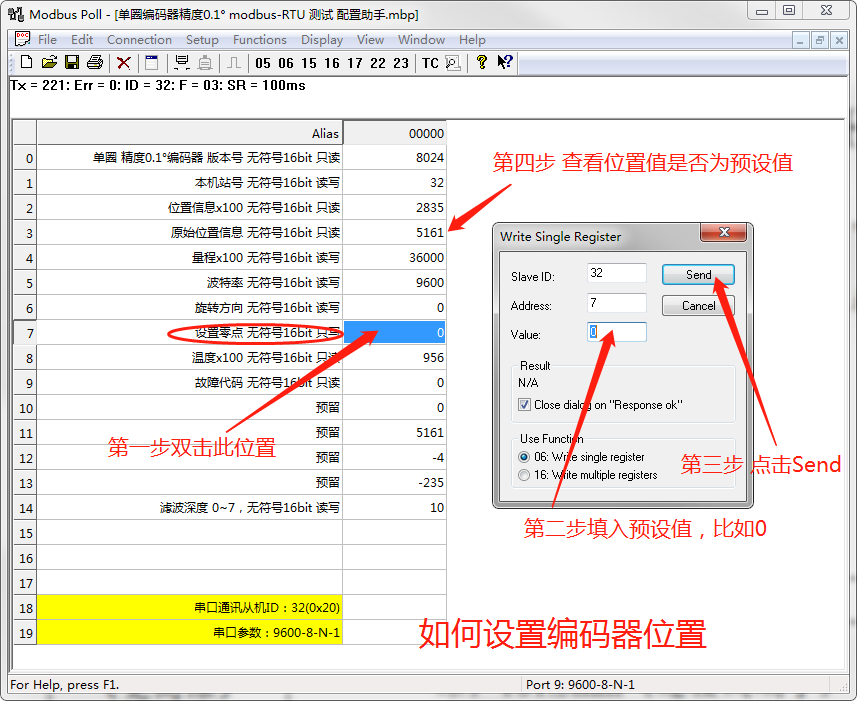Viewport: 857px width, 701px height.
Task: Click function 06 toolbar button
Action: coord(285,63)
